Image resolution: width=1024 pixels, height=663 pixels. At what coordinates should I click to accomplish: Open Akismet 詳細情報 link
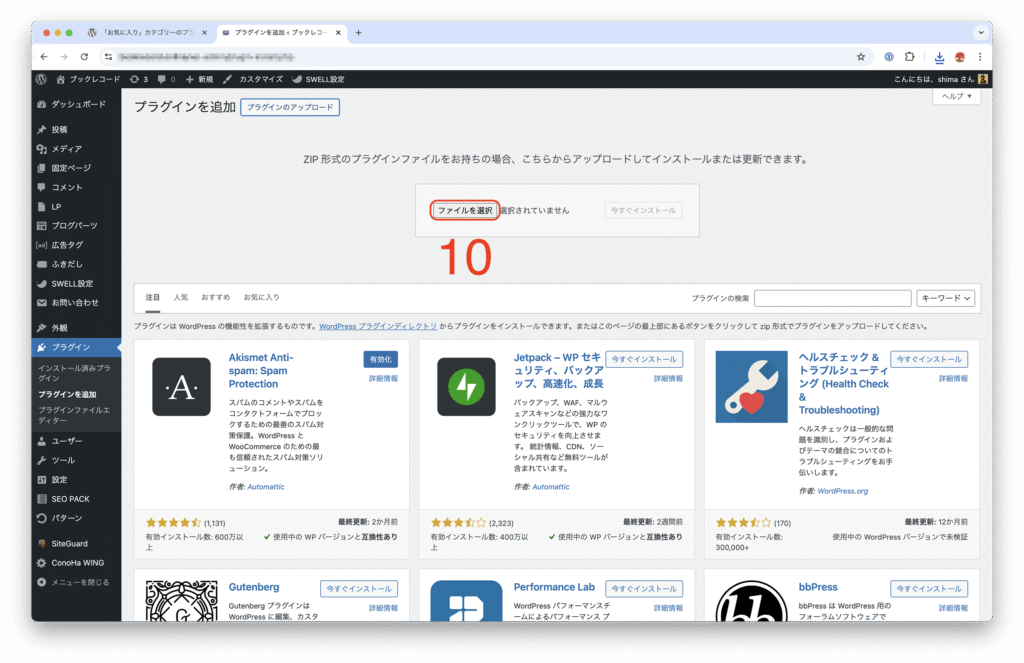click(x=383, y=379)
